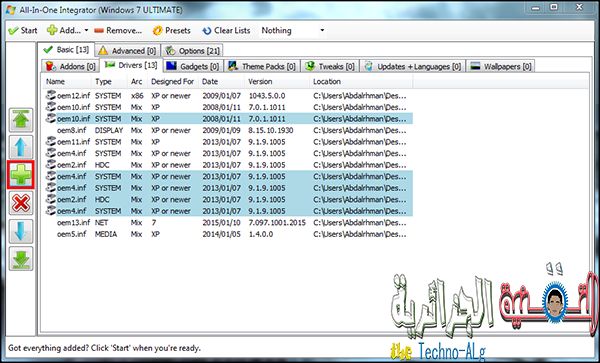Click the Start button with green checkmark
Viewport: 600px width, 363px height.
(23, 31)
